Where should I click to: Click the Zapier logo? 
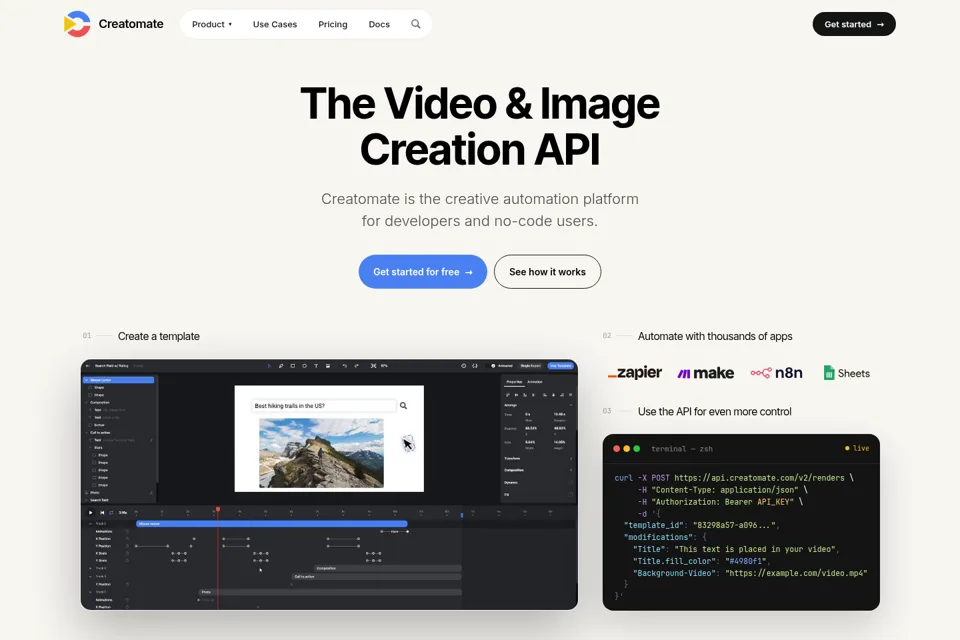(x=635, y=372)
